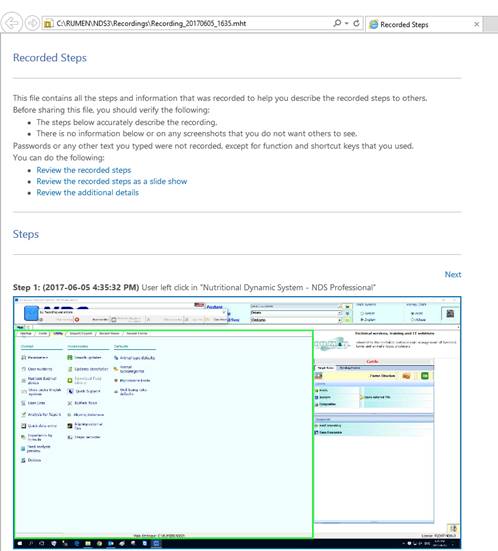The image size is (498, 551).
Task: Open 'Review the recorded steps as a slide show'
Action: point(112,181)
